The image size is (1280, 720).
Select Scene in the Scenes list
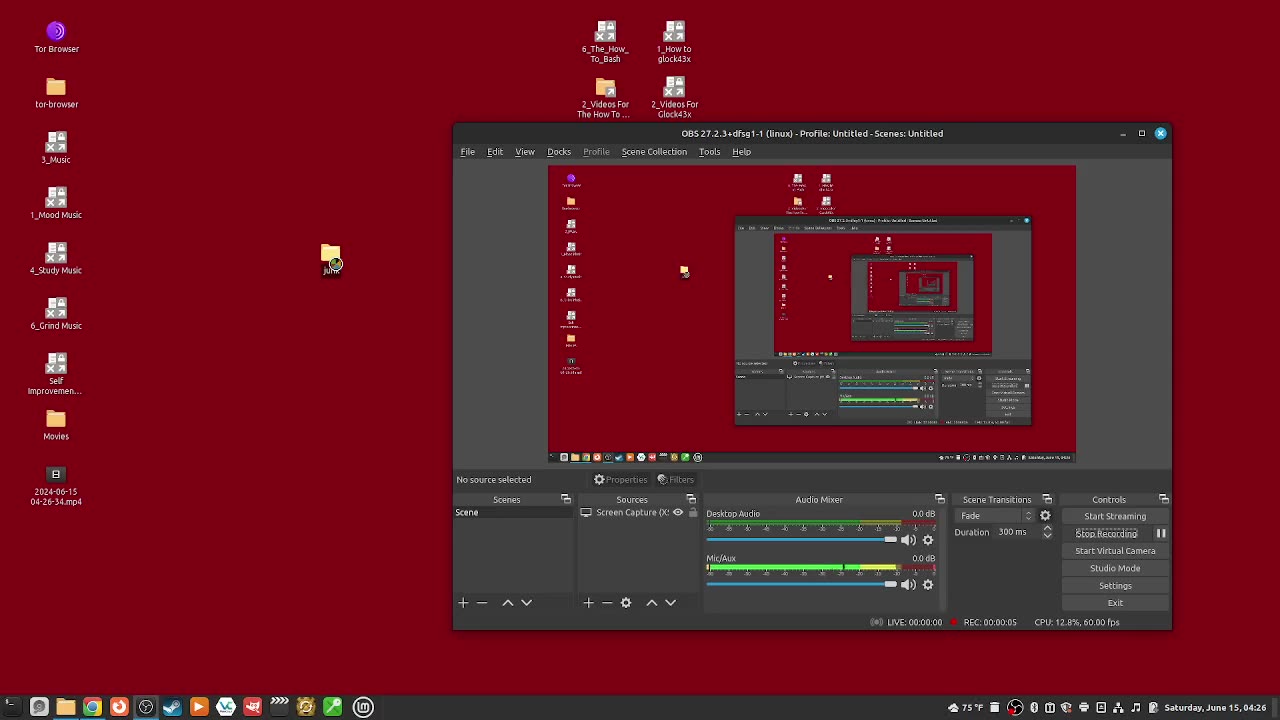point(513,513)
